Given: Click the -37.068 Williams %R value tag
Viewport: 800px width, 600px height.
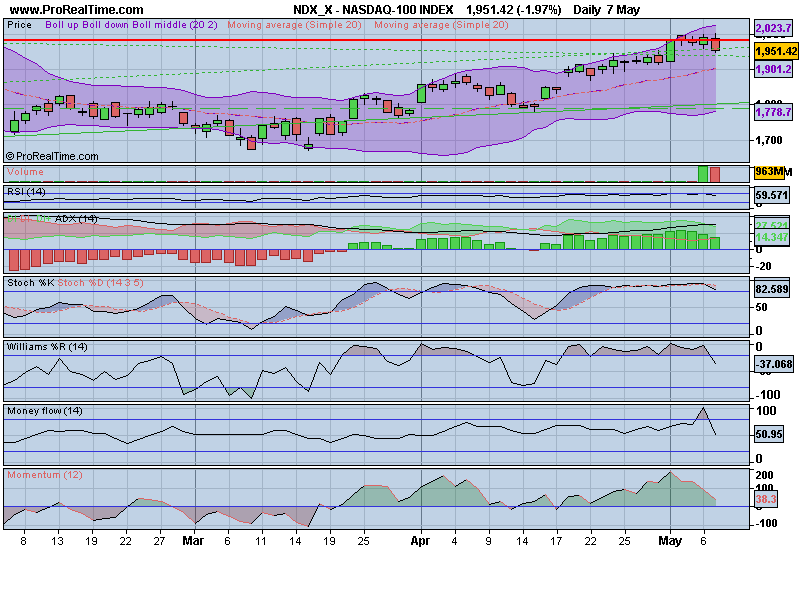Looking at the screenshot, I should [x=774, y=364].
